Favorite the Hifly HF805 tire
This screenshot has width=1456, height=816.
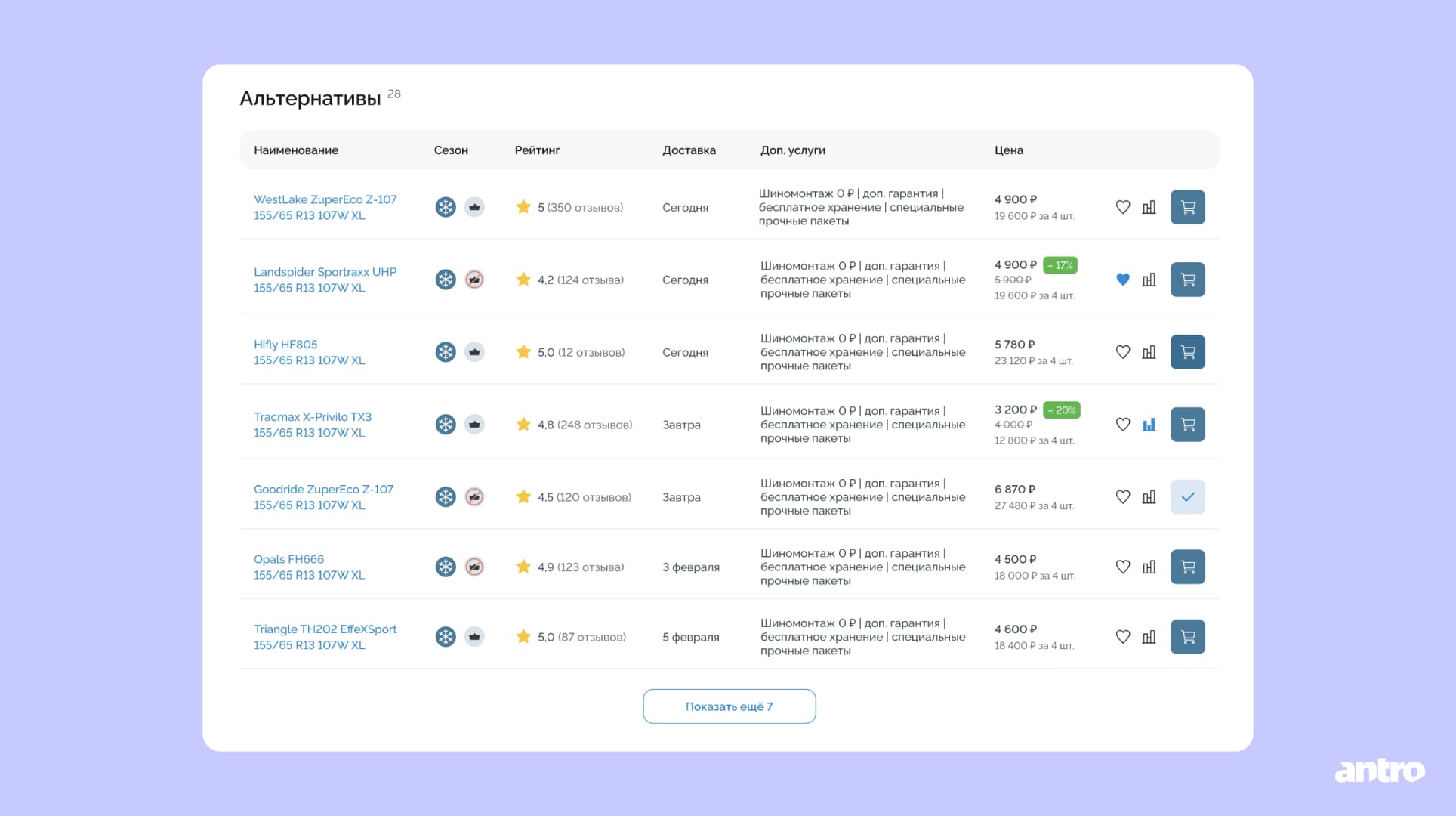(1123, 352)
